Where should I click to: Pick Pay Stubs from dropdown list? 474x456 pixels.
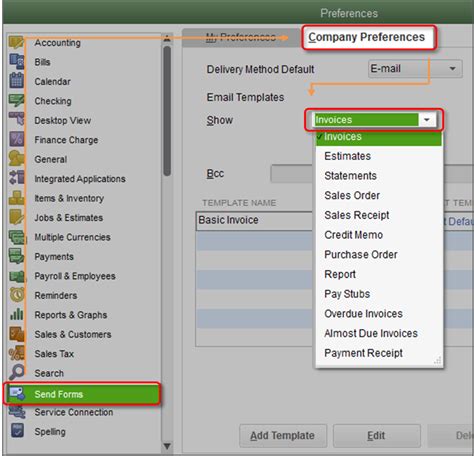(x=379, y=294)
